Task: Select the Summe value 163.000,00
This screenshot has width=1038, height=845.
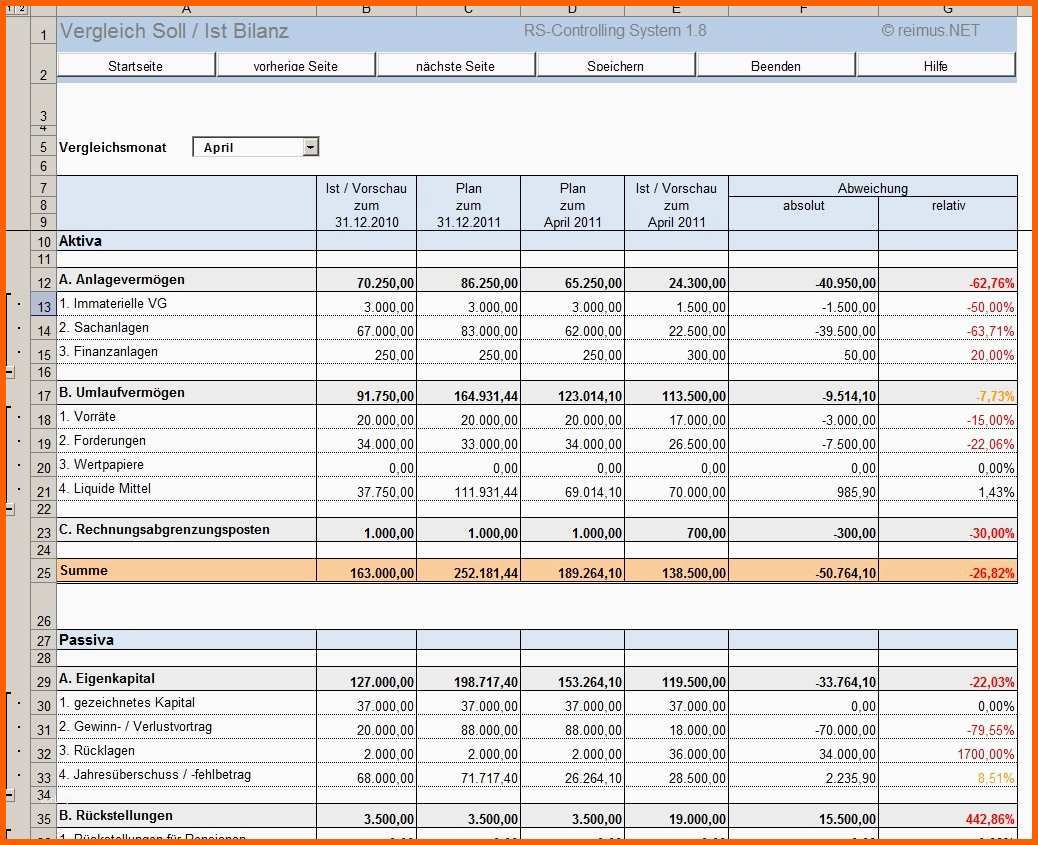Action: pyautogui.click(x=382, y=573)
